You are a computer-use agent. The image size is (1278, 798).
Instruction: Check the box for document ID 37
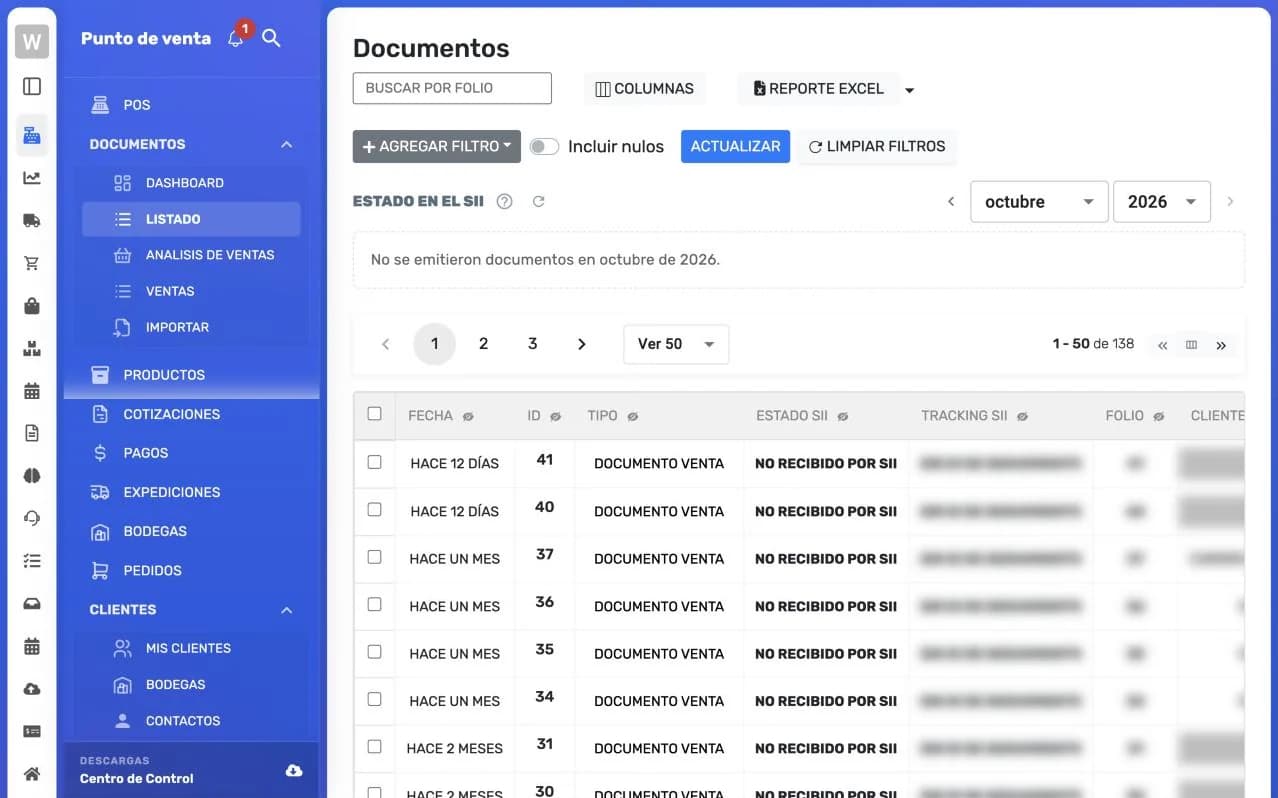click(x=374, y=557)
